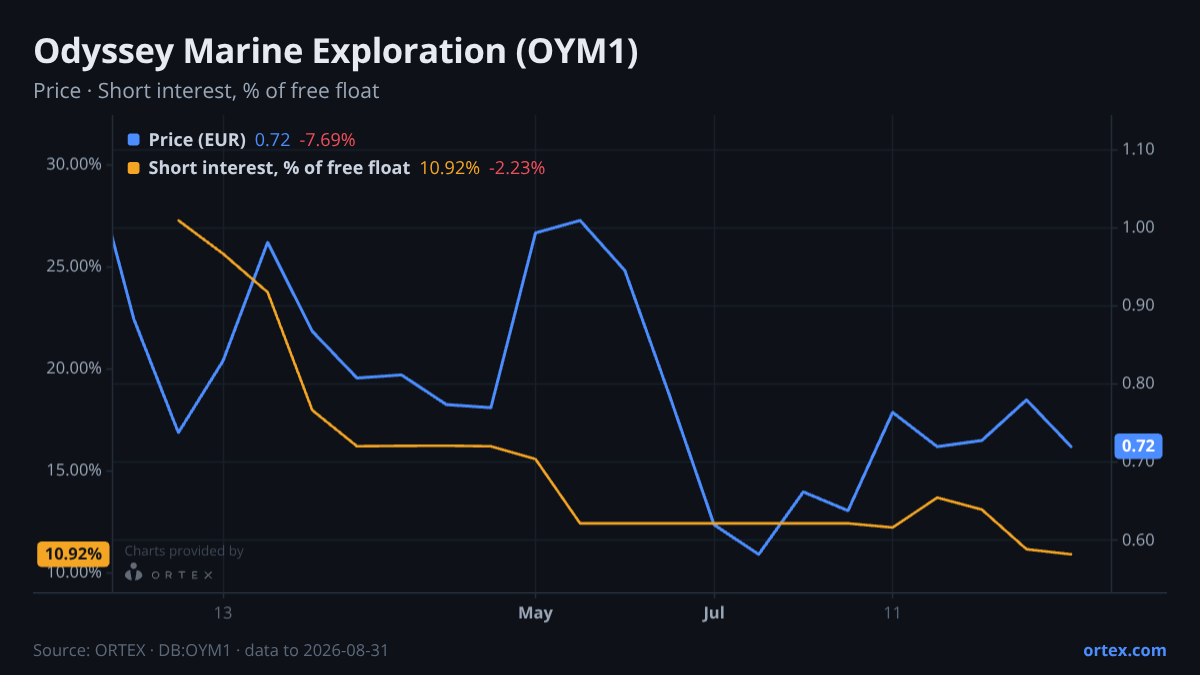The image size is (1200, 675).
Task: Click the 20.00% left axis label
Action: click(x=74, y=368)
